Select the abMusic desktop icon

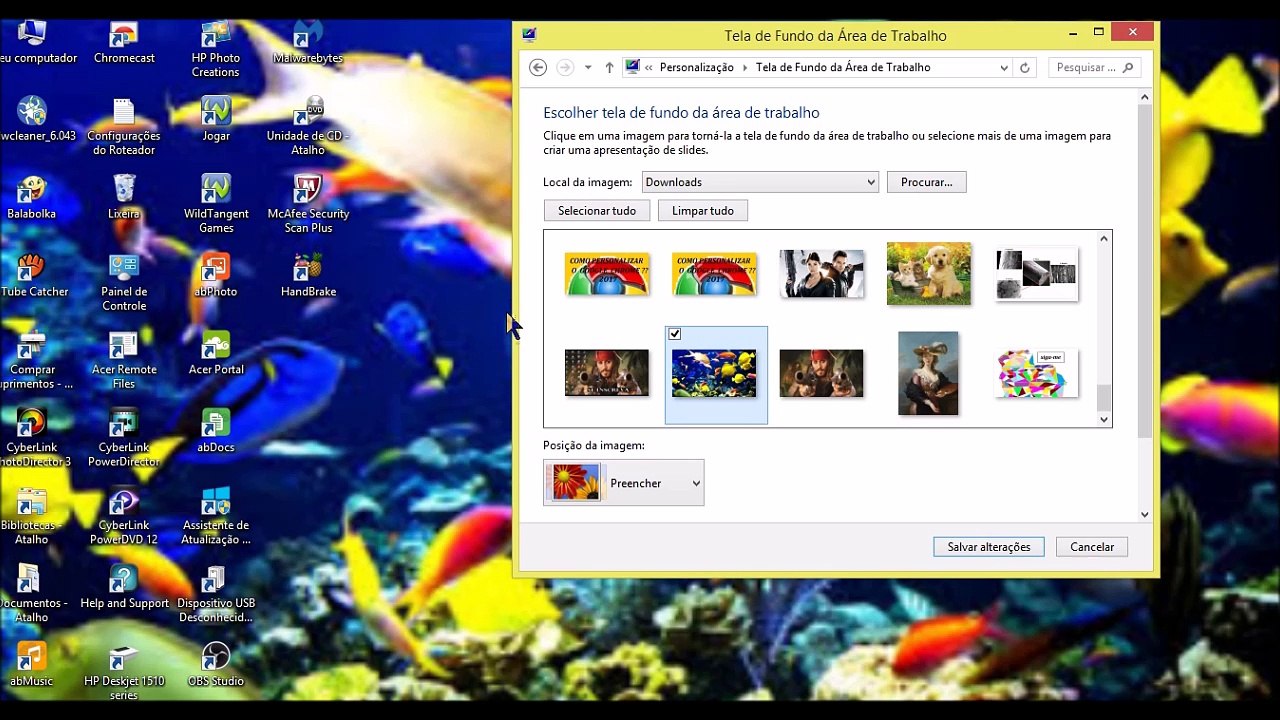pyautogui.click(x=32, y=666)
